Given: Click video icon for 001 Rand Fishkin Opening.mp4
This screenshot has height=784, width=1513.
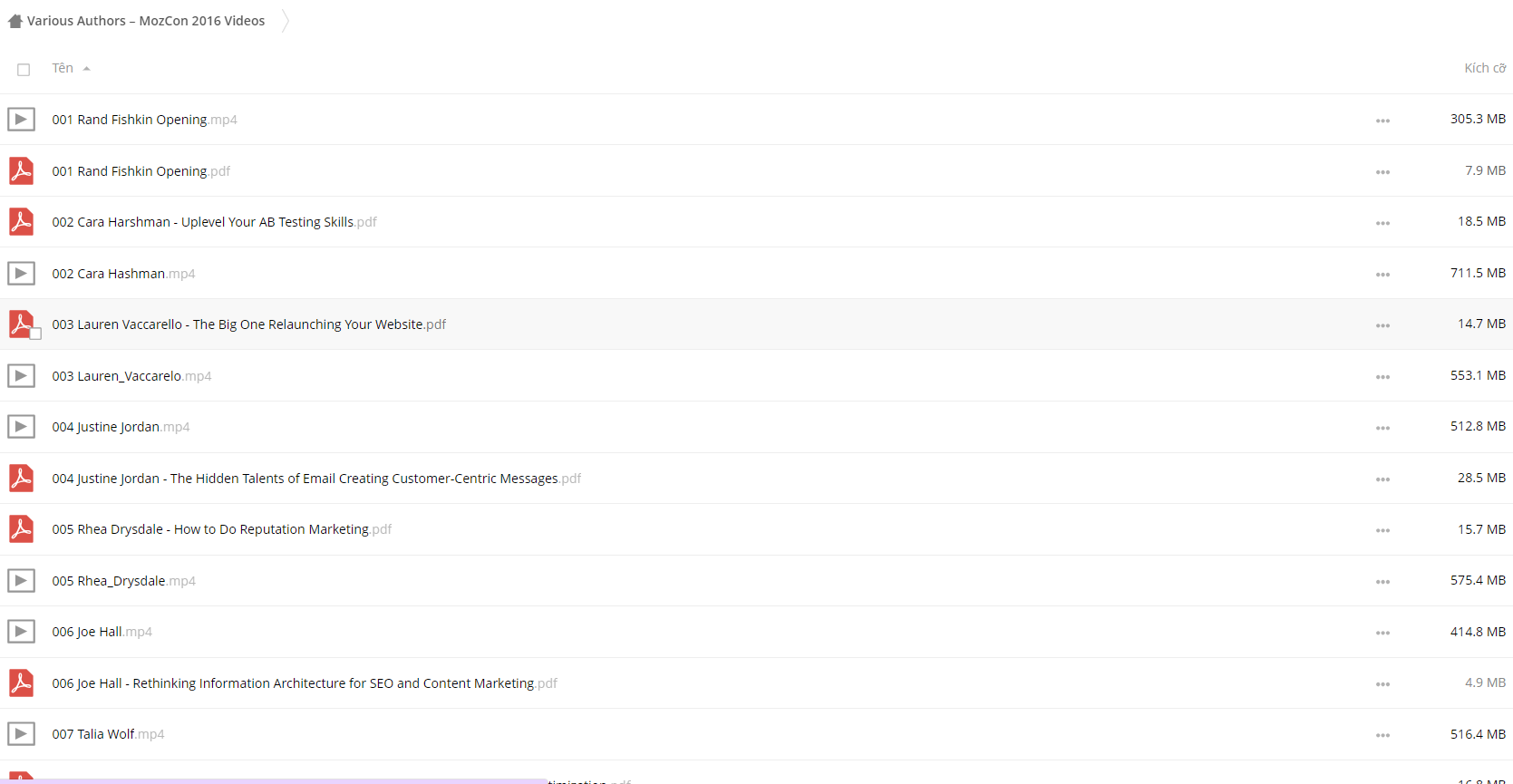Looking at the screenshot, I should tap(22, 120).
